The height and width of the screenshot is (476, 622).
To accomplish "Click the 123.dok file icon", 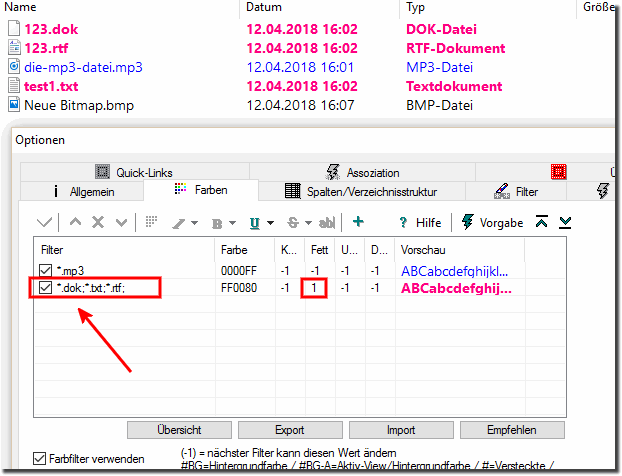I will click(14, 29).
